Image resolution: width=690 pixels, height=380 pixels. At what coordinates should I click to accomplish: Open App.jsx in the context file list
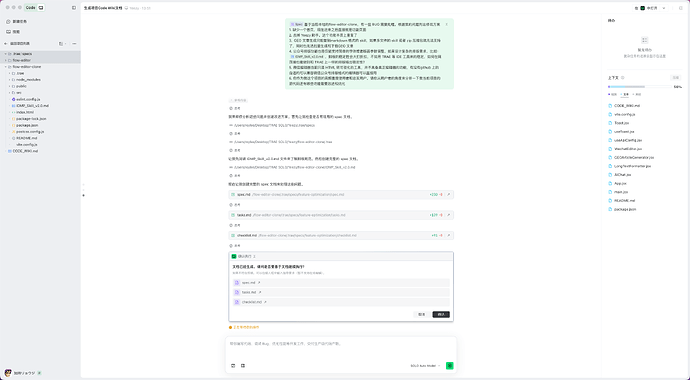pyautogui.click(x=617, y=183)
